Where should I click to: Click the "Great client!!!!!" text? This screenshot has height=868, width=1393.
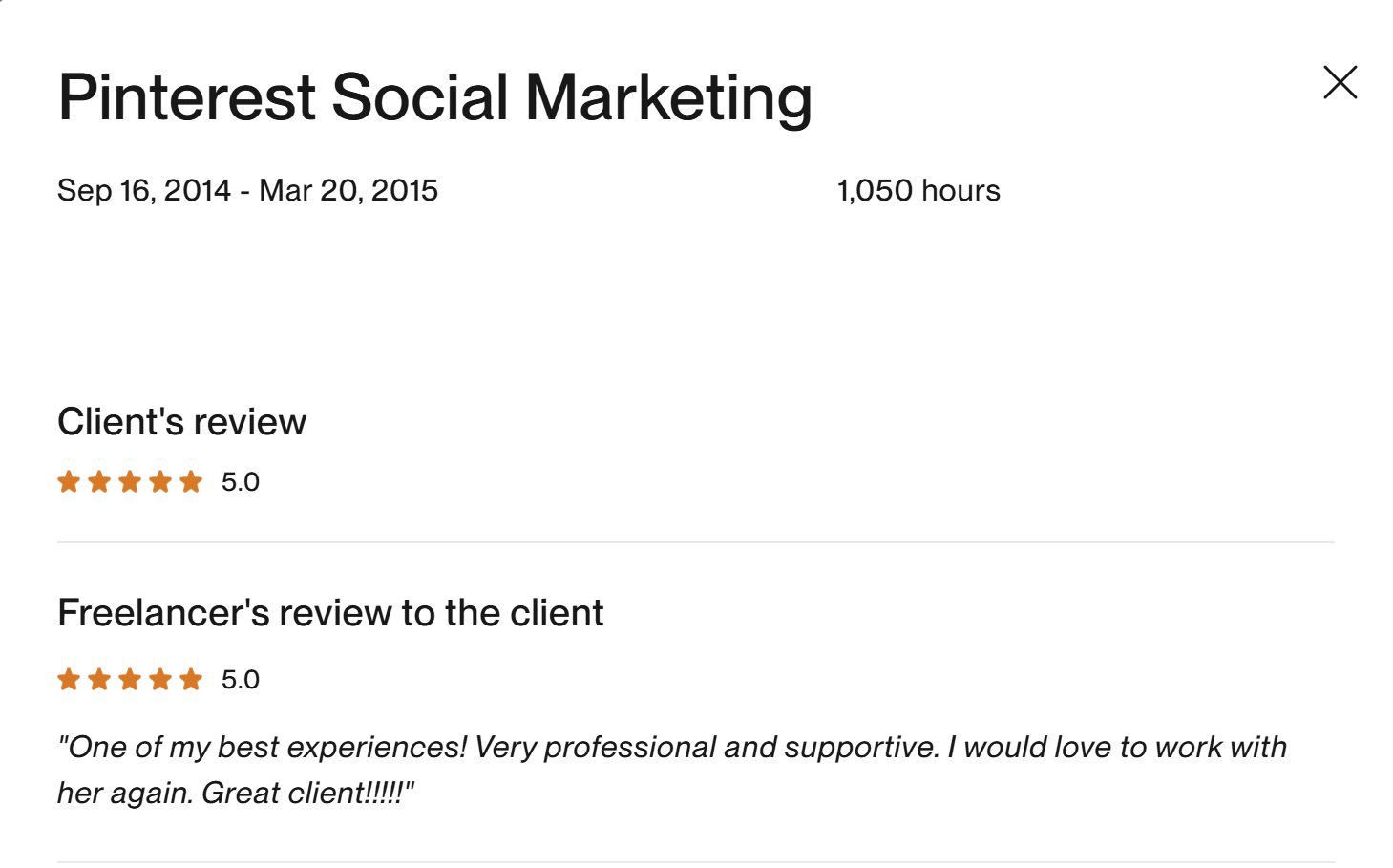[x=307, y=794]
